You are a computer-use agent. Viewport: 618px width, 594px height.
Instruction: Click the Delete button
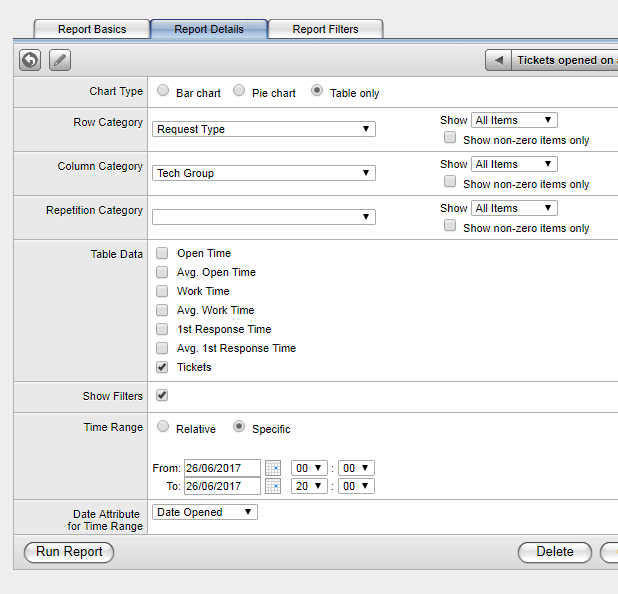click(555, 552)
